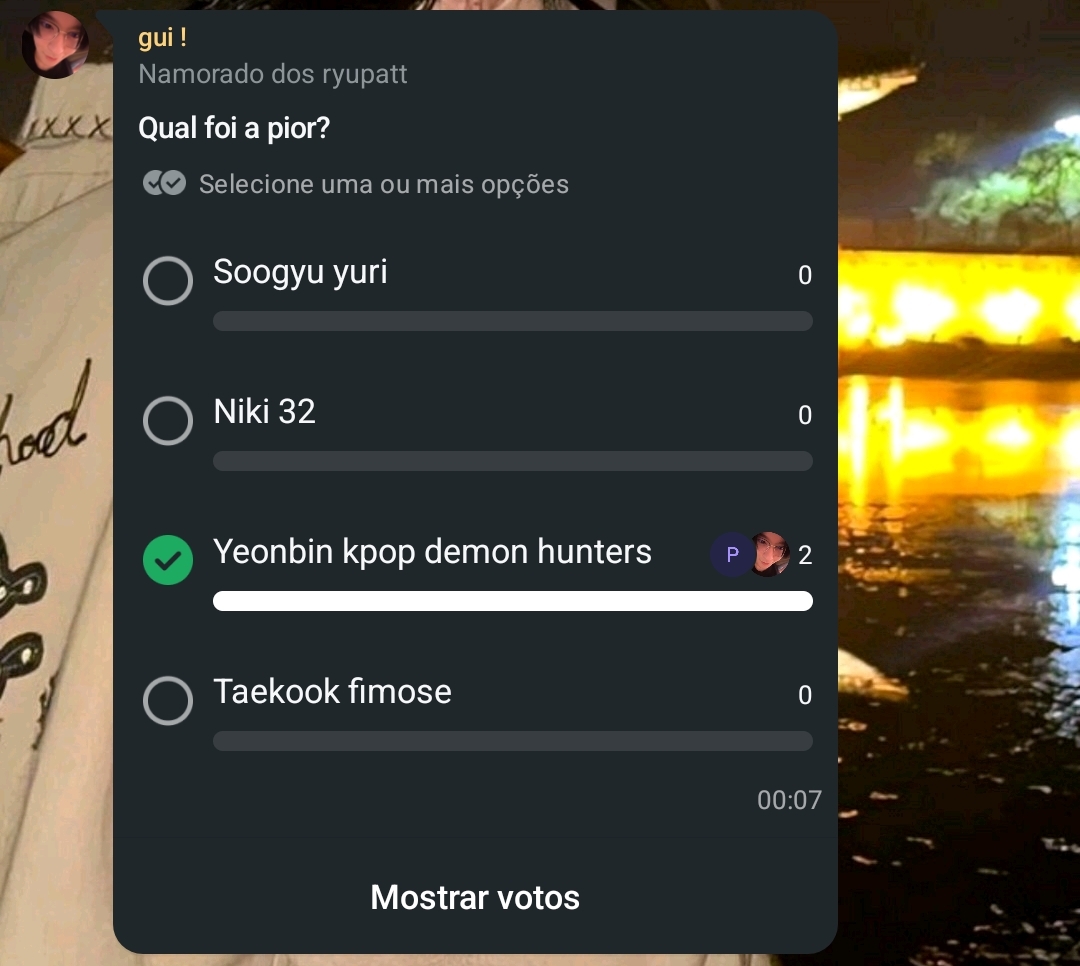
Task: Open gui's profile picture avatar
Action: pyautogui.click(x=55, y=45)
